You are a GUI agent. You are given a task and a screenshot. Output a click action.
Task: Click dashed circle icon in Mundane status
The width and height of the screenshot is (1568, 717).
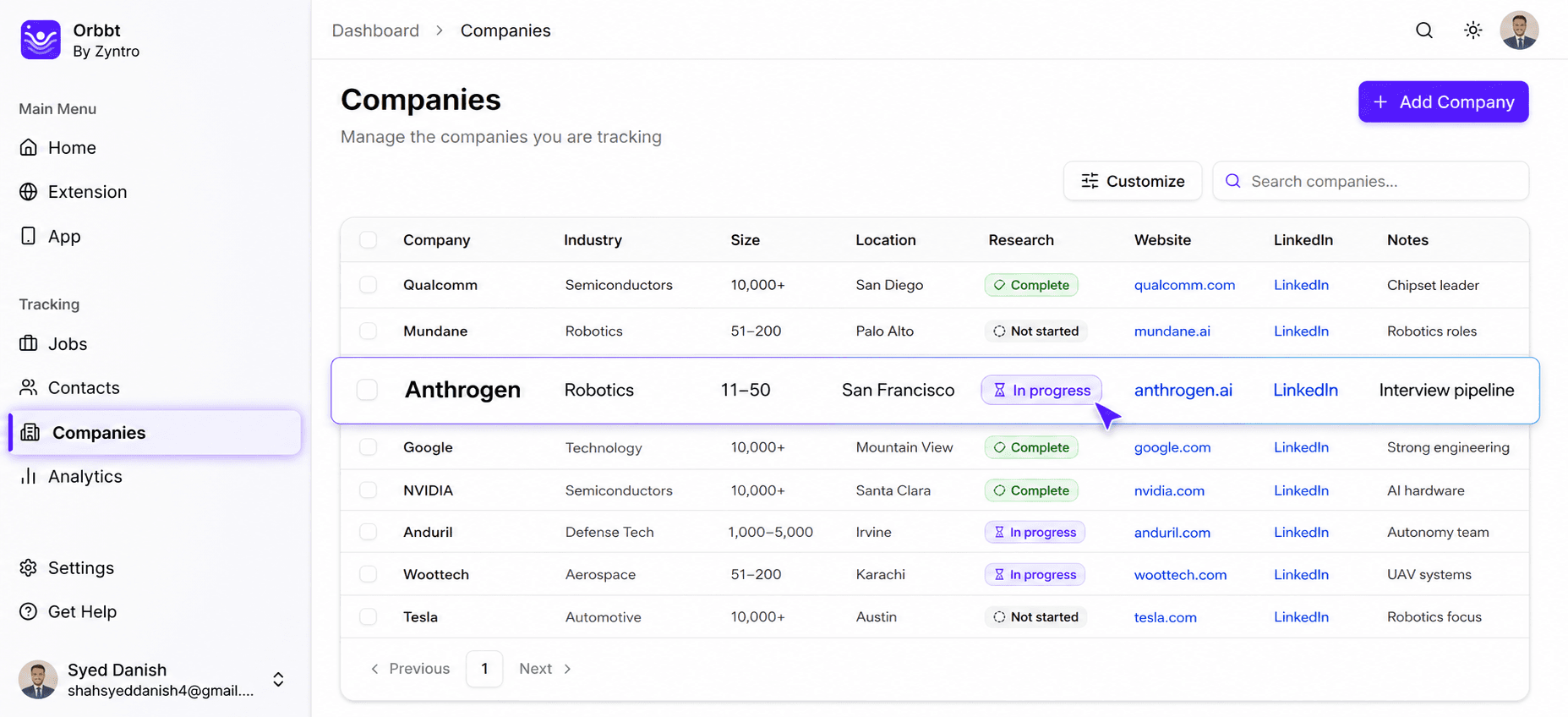[999, 331]
